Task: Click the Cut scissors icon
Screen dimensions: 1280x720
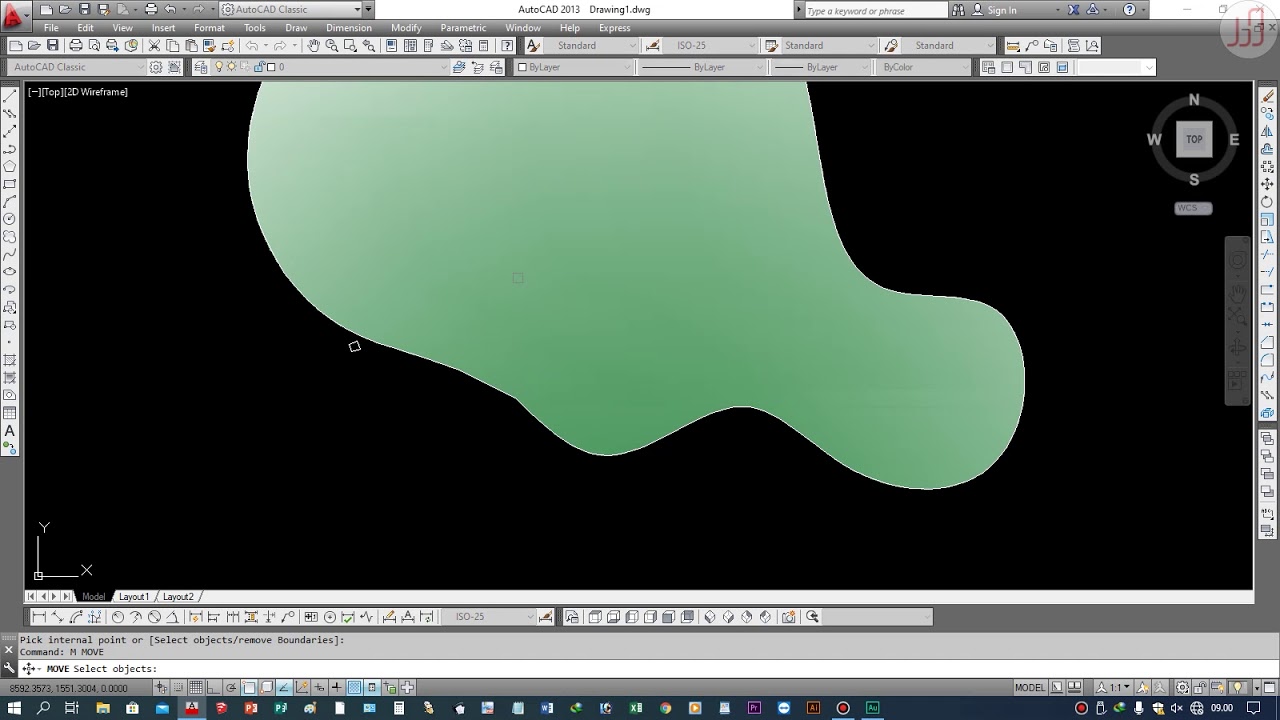Action: click(154, 45)
